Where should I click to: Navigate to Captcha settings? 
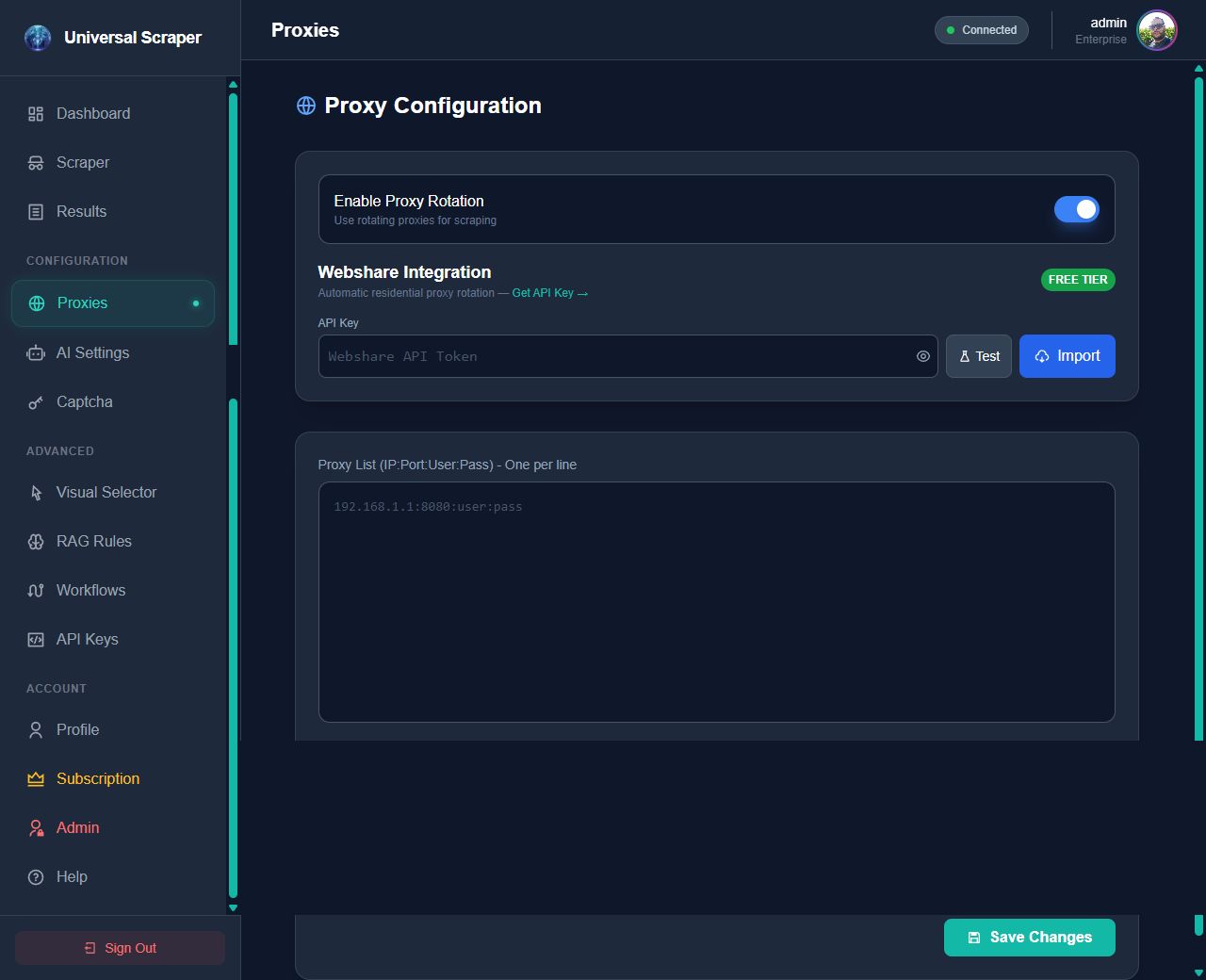click(x=113, y=401)
